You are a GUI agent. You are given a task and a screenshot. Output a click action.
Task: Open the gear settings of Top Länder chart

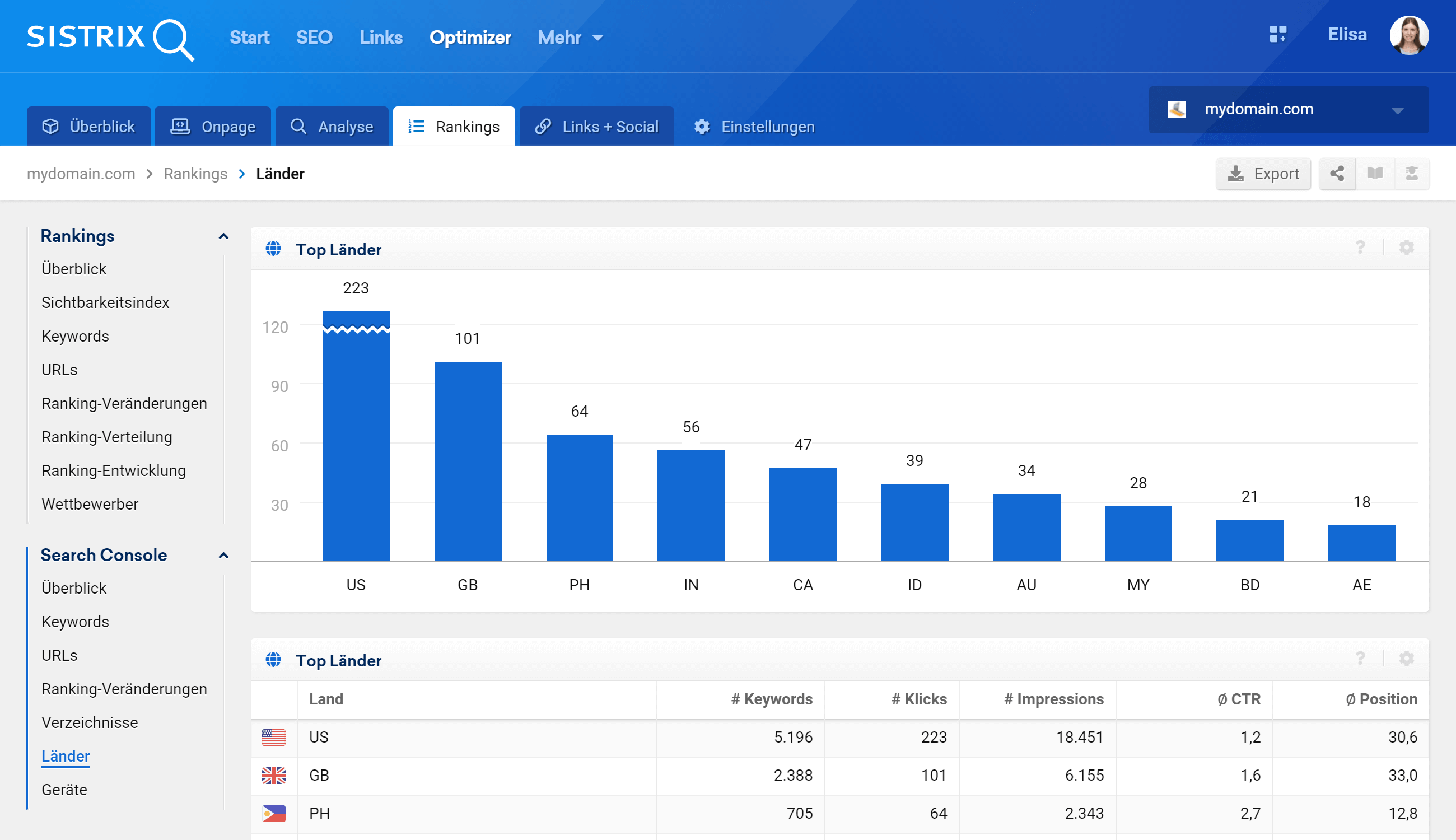(1406, 248)
